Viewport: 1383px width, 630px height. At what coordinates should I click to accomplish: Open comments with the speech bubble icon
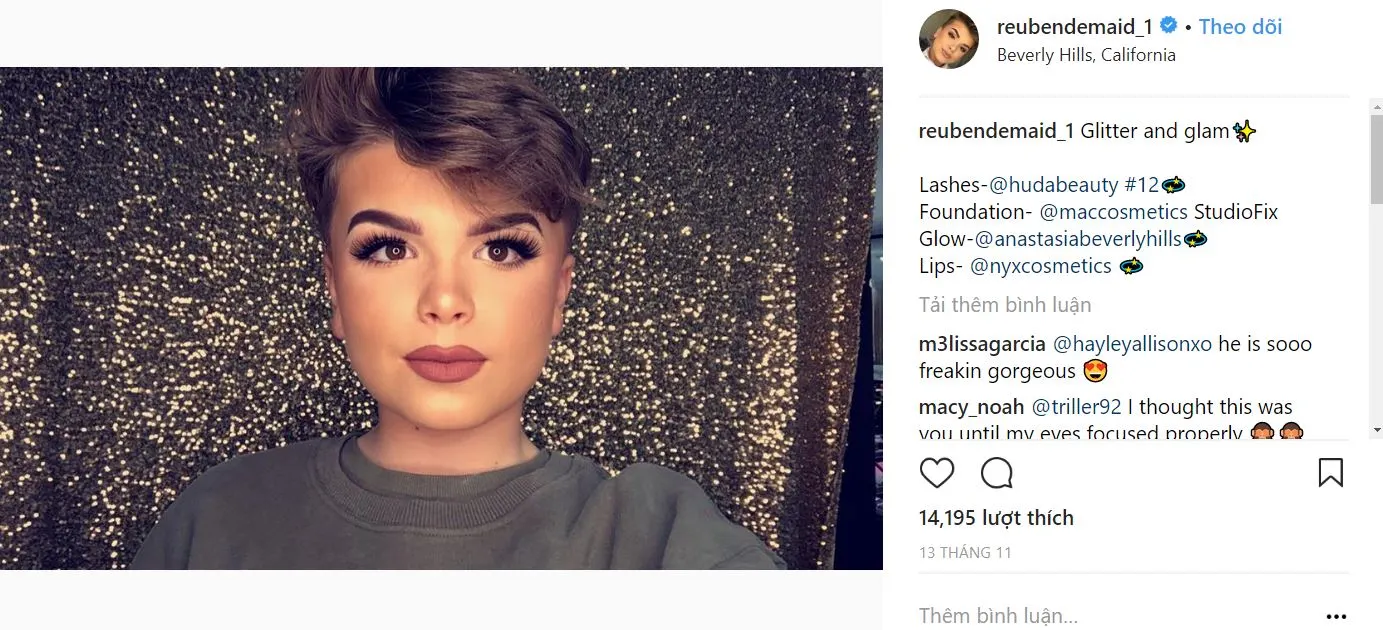(997, 472)
